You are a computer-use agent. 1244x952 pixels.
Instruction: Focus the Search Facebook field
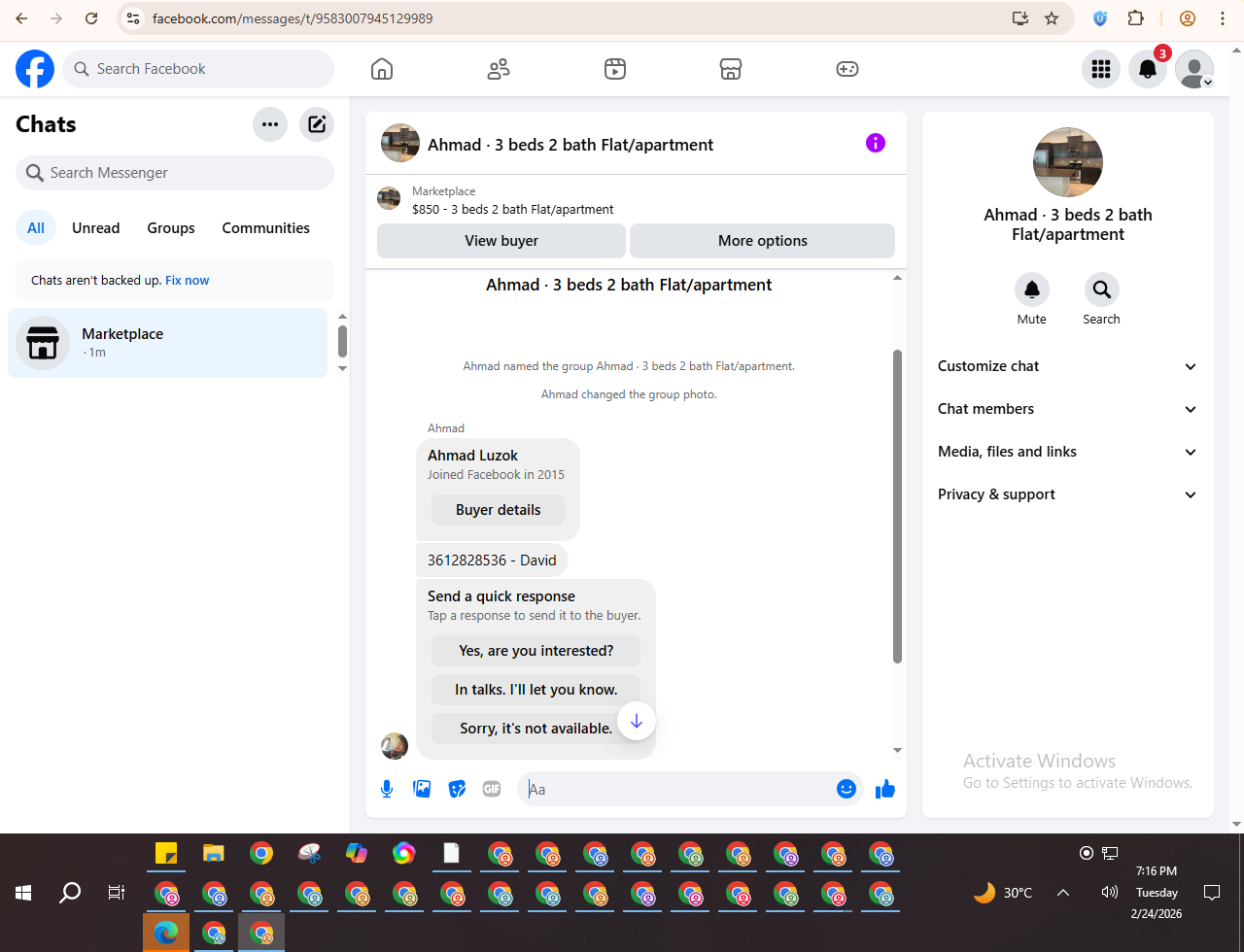pyautogui.click(x=198, y=69)
